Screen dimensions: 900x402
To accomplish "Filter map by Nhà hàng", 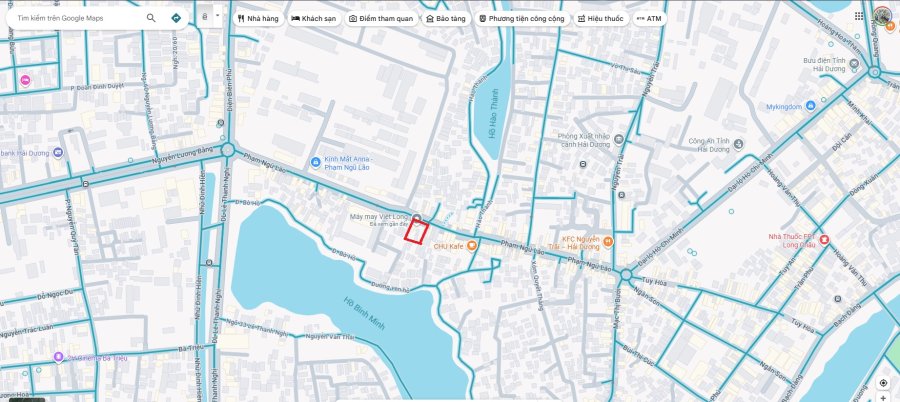I will click(257, 18).
